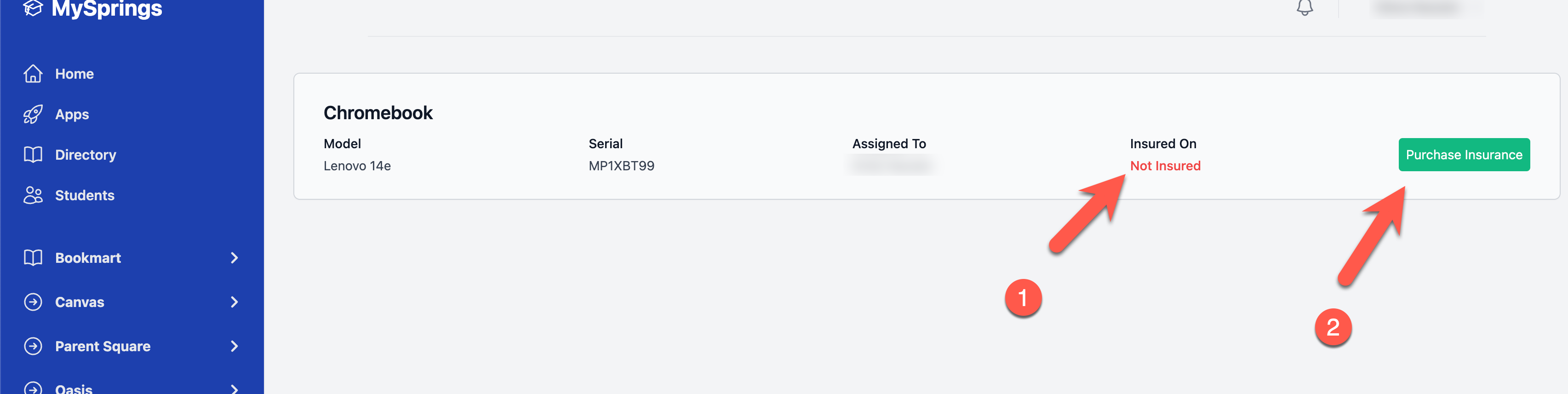Open the blurred user profile menu

[1425, 8]
